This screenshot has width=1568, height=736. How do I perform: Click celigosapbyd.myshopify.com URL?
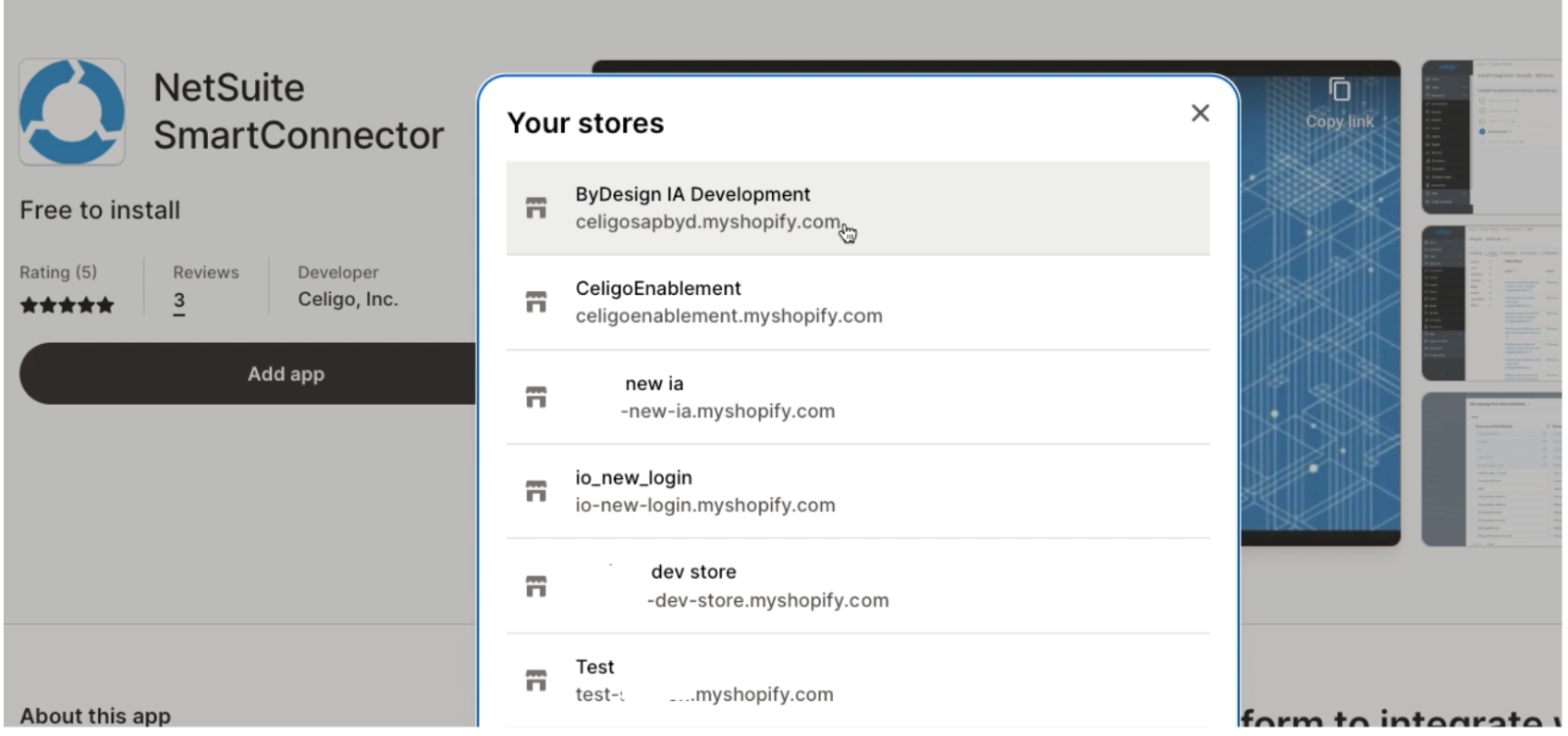pyautogui.click(x=708, y=223)
